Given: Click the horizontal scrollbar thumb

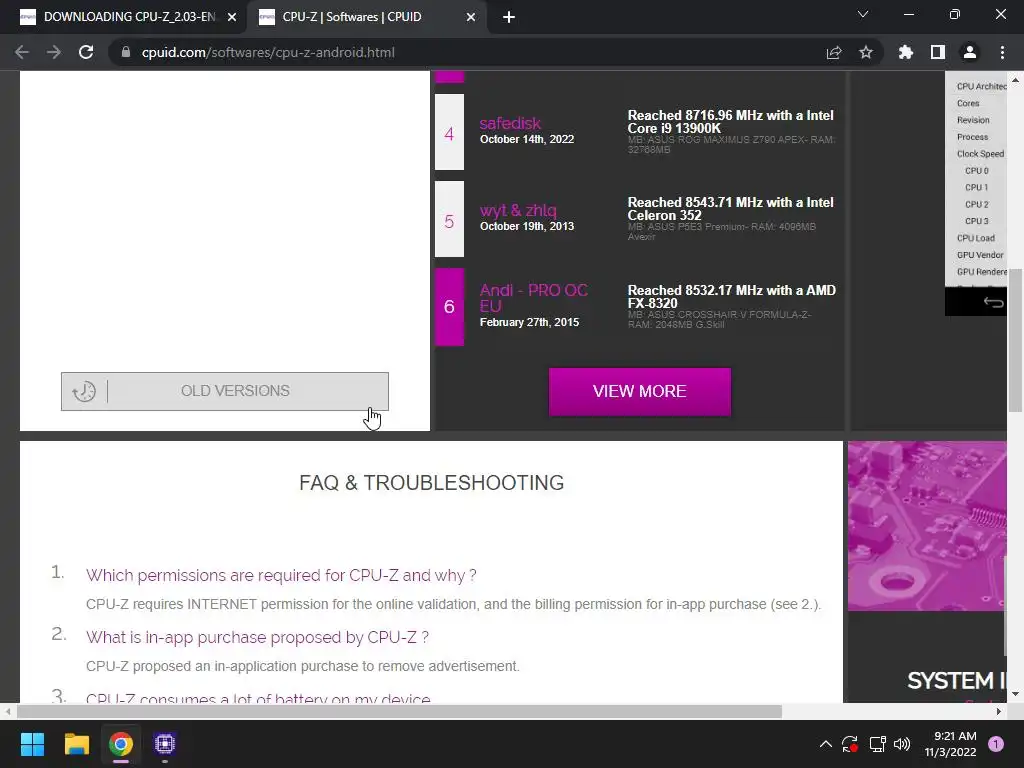Looking at the screenshot, I should [400, 711].
